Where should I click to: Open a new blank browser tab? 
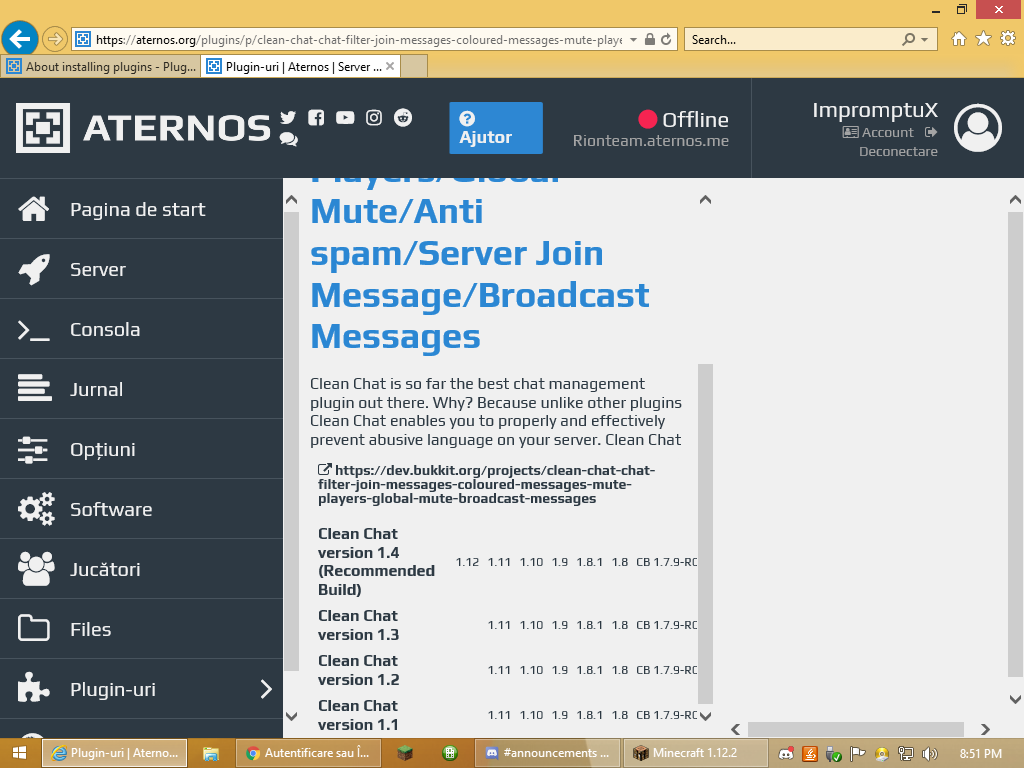(x=414, y=67)
